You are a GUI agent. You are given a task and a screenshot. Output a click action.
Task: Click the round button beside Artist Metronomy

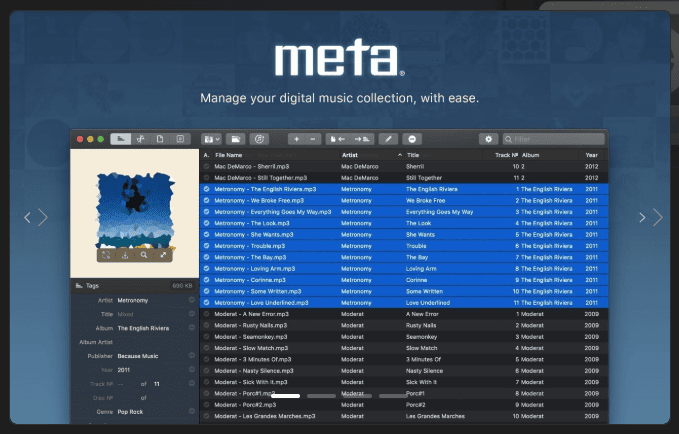click(x=191, y=300)
